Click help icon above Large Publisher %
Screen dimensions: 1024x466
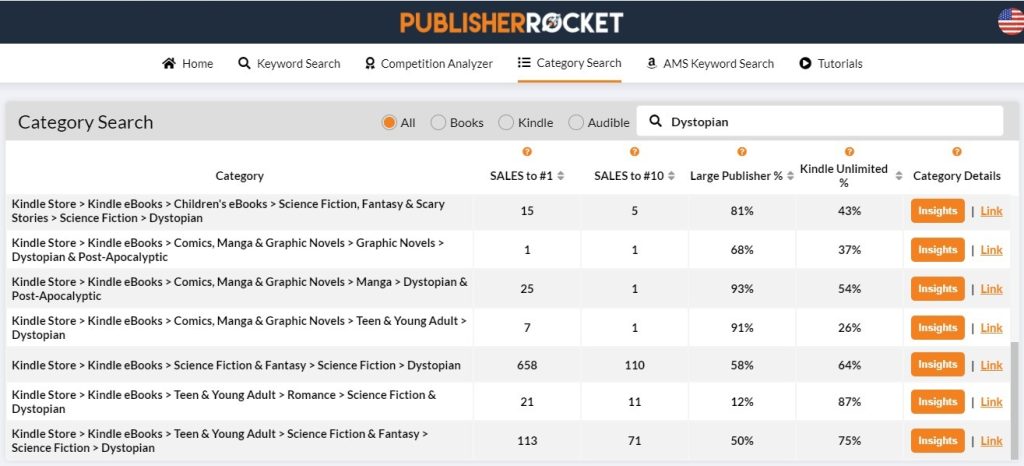coord(742,151)
